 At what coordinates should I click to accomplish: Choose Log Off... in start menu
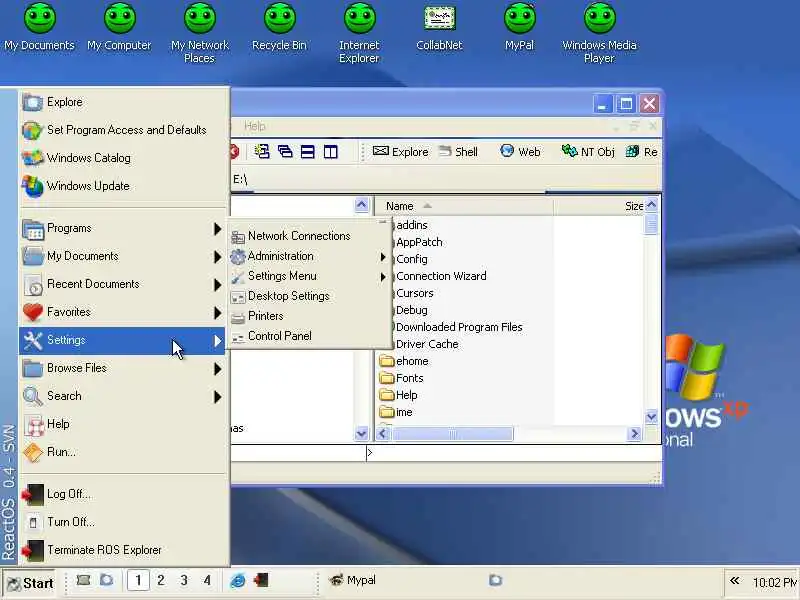[122, 494]
